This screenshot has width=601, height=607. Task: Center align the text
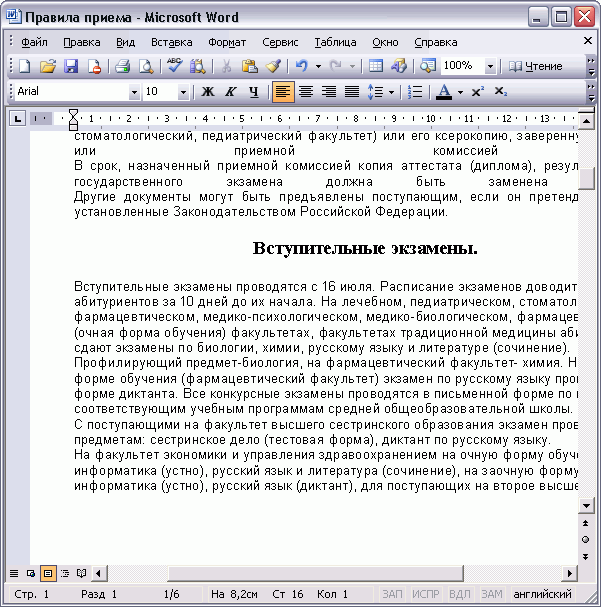coord(306,92)
